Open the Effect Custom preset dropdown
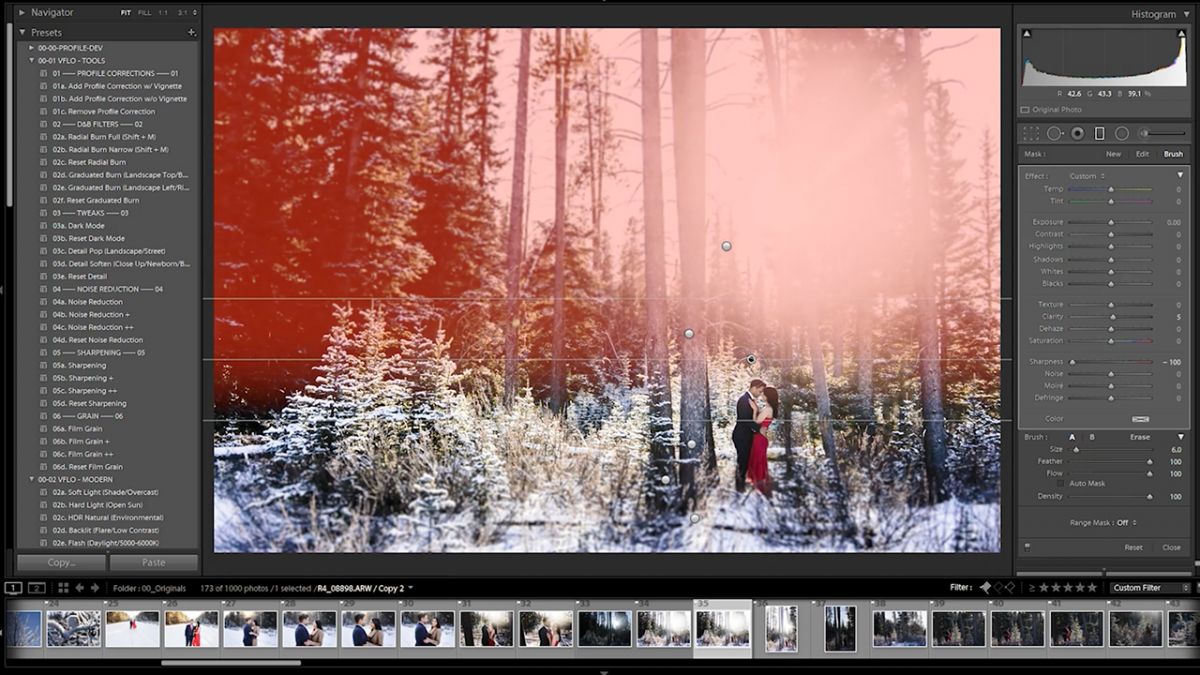Image resolution: width=1200 pixels, height=675 pixels. (x=1087, y=176)
